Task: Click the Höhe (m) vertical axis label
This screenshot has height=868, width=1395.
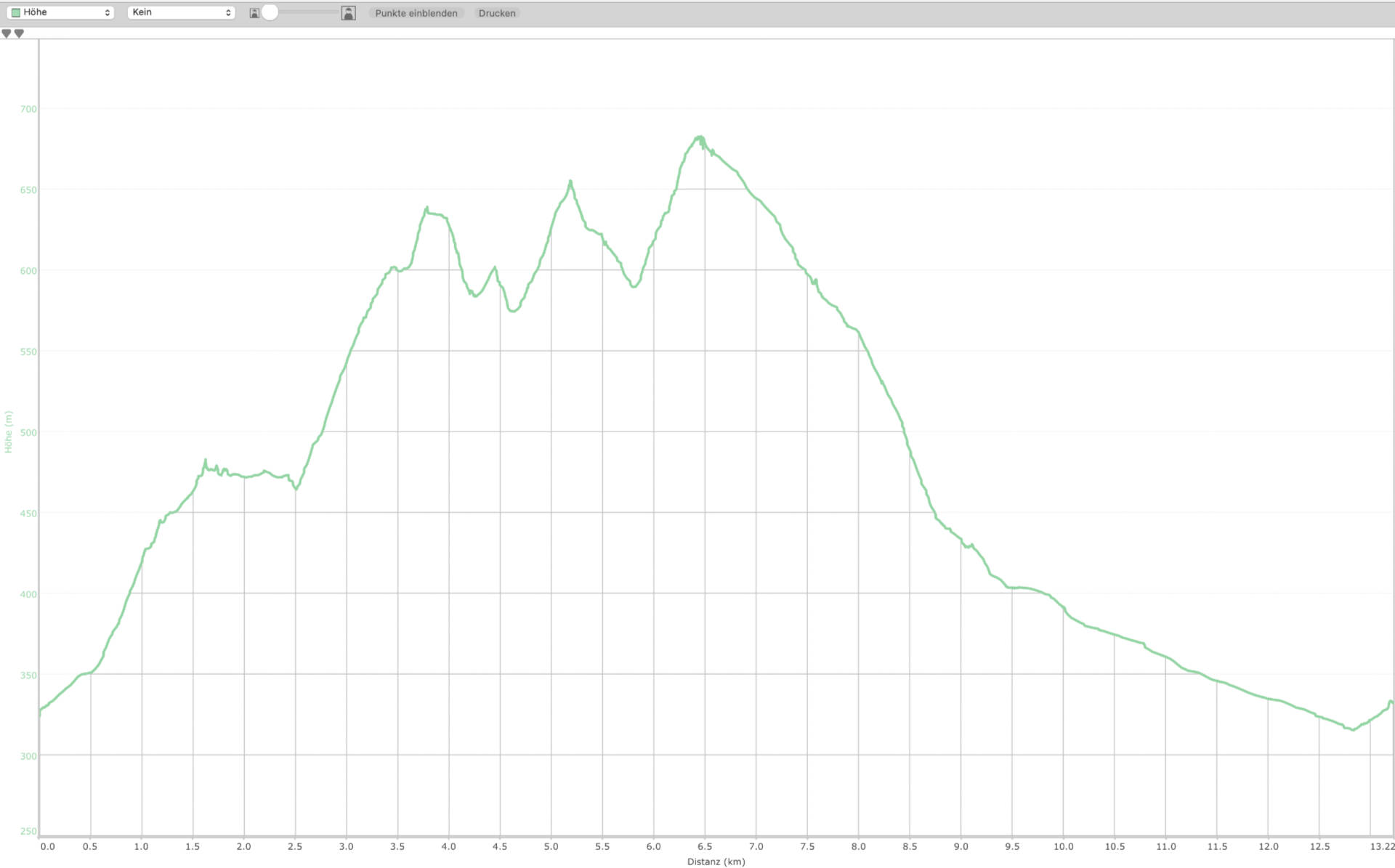Action: tap(9, 431)
